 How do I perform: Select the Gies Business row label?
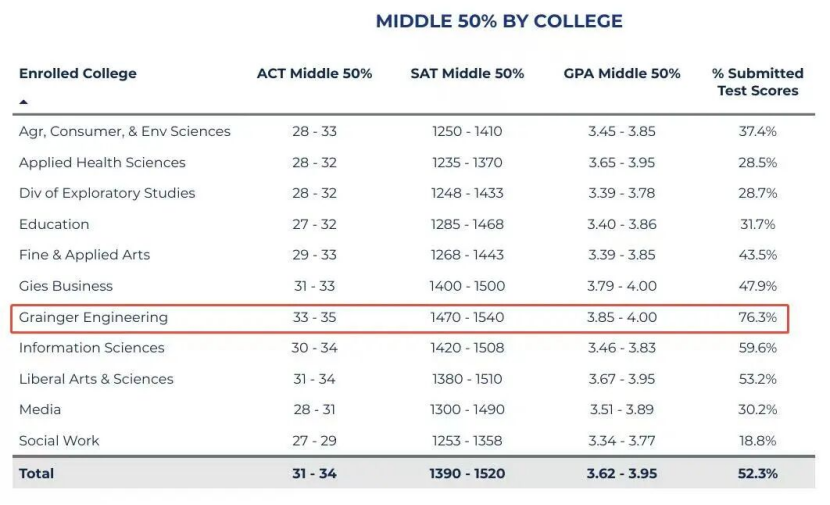tap(66, 286)
